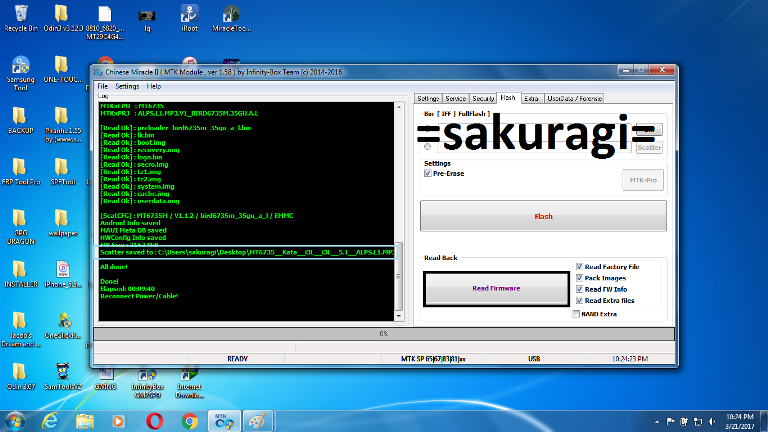
Task: Toggle the Pre-Erase checkbox
Action: (x=428, y=173)
